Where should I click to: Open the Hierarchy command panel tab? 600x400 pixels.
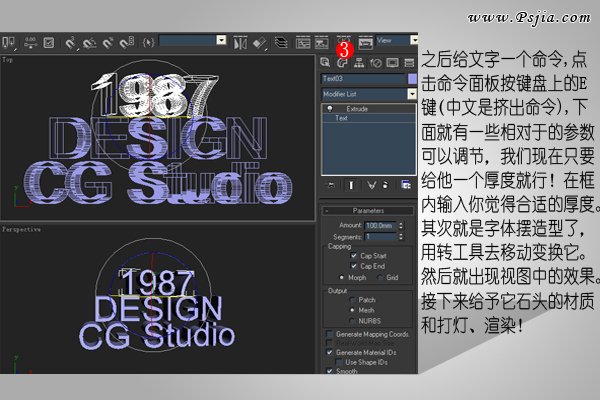[358, 62]
